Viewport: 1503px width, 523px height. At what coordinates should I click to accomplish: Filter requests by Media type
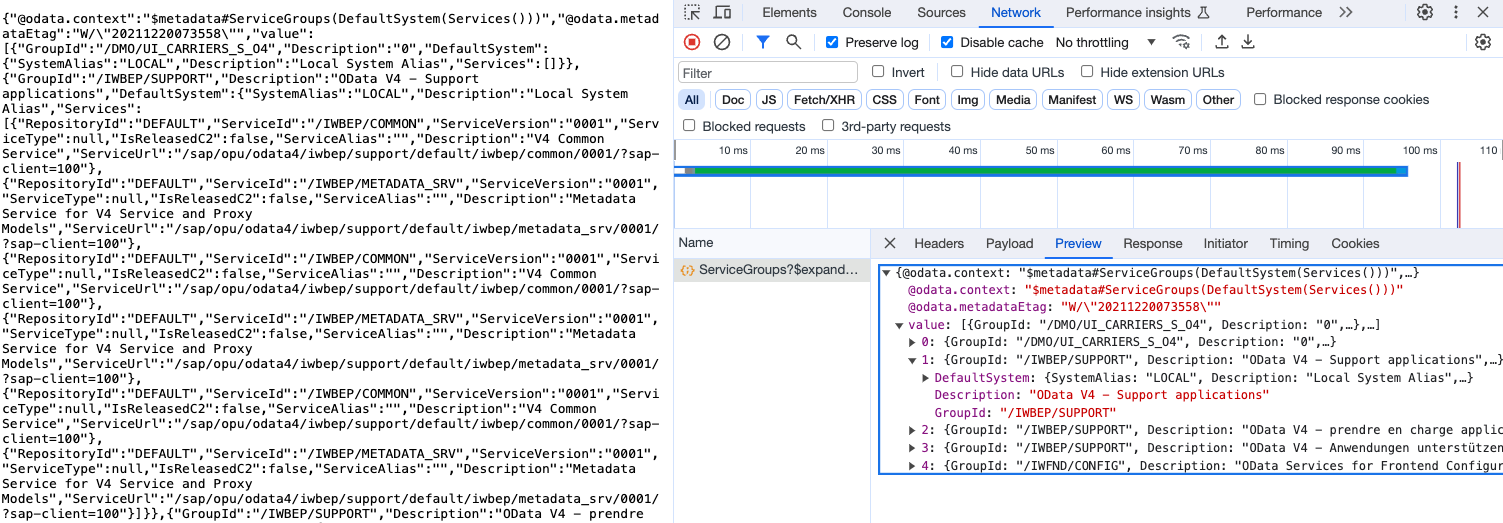pyautogui.click(x=1012, y=99)
